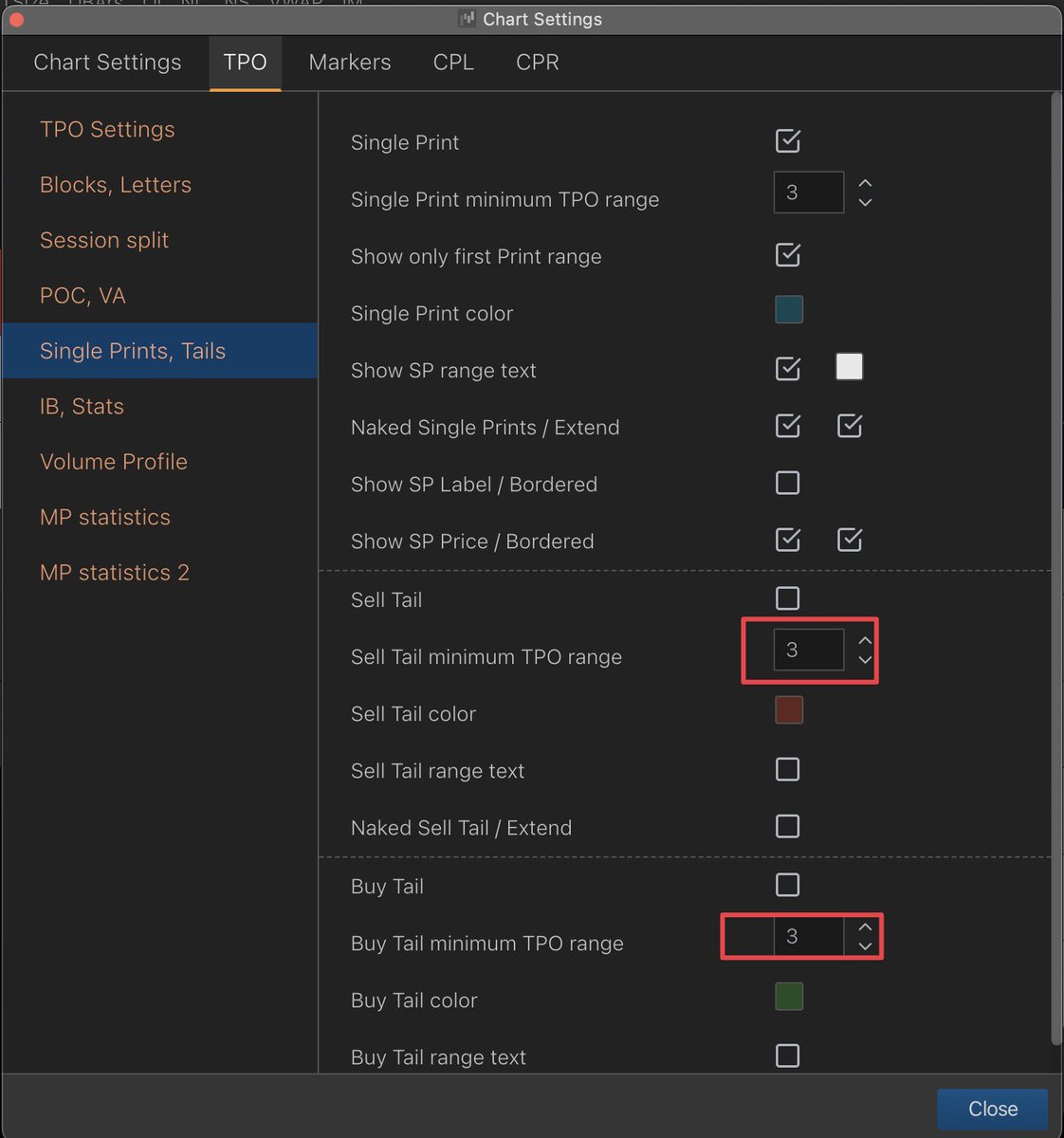Toggle Show SP Price Bordered checkbox
1064x1138 pixels.
coord(850,541)
